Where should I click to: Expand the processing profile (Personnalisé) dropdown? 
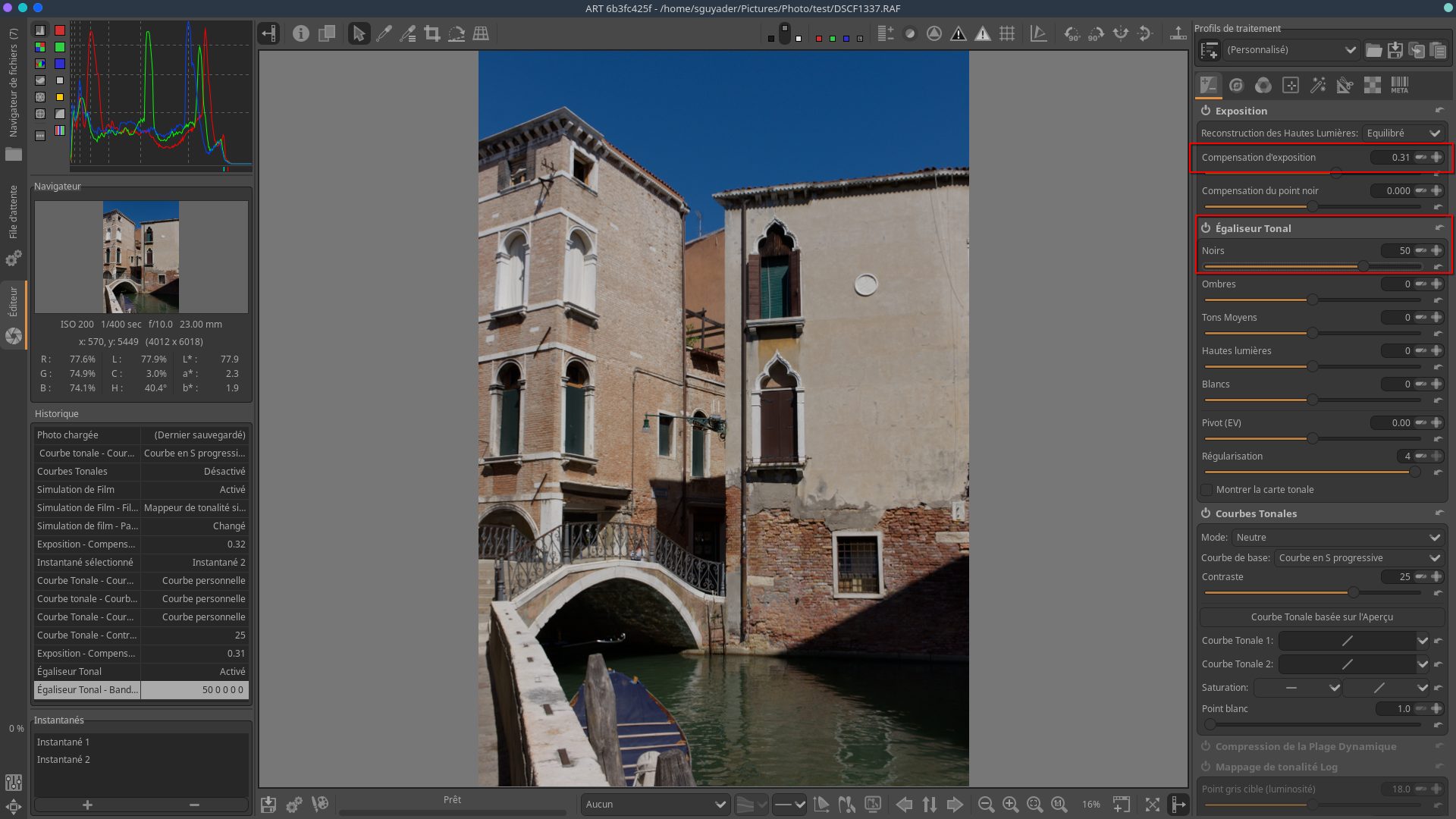[x=1291, y=50]
